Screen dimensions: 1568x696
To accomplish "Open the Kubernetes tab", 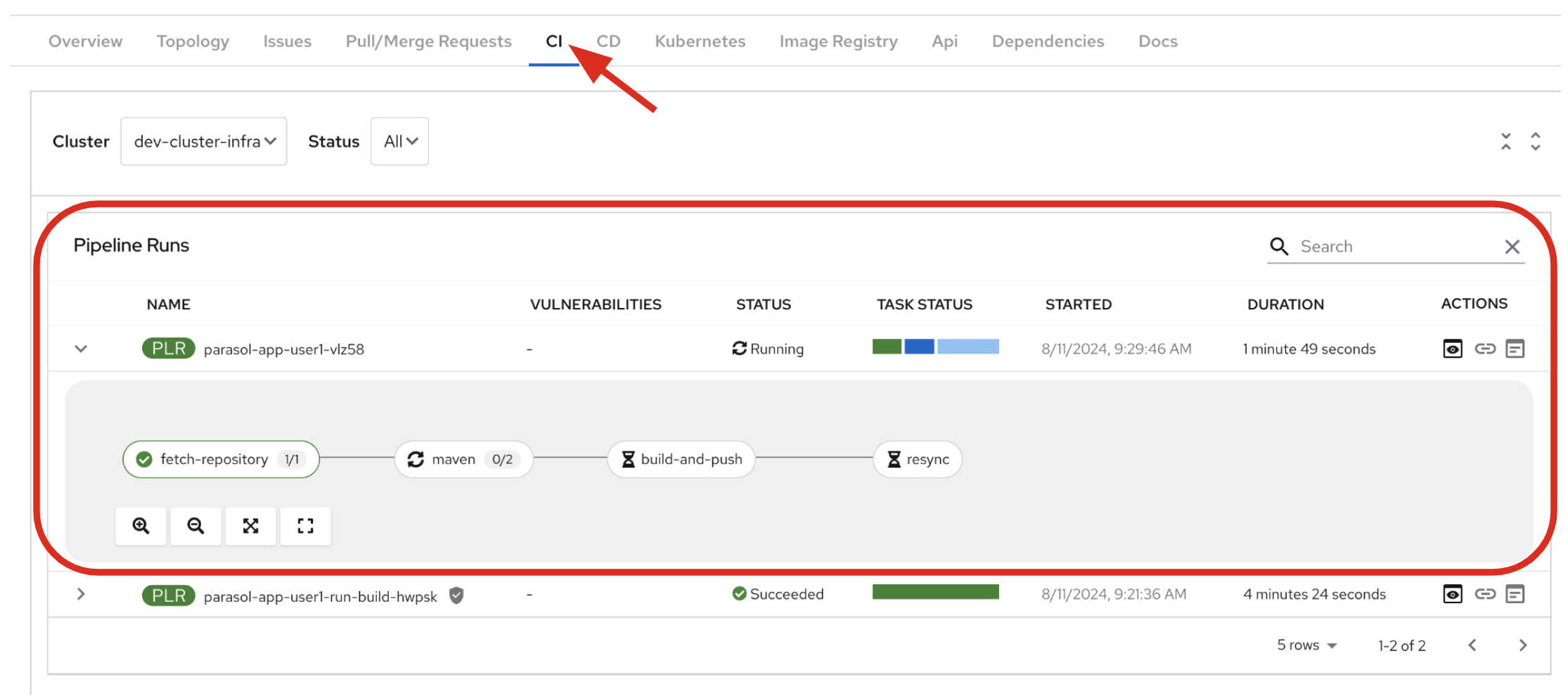I will (x=700, y=41).
